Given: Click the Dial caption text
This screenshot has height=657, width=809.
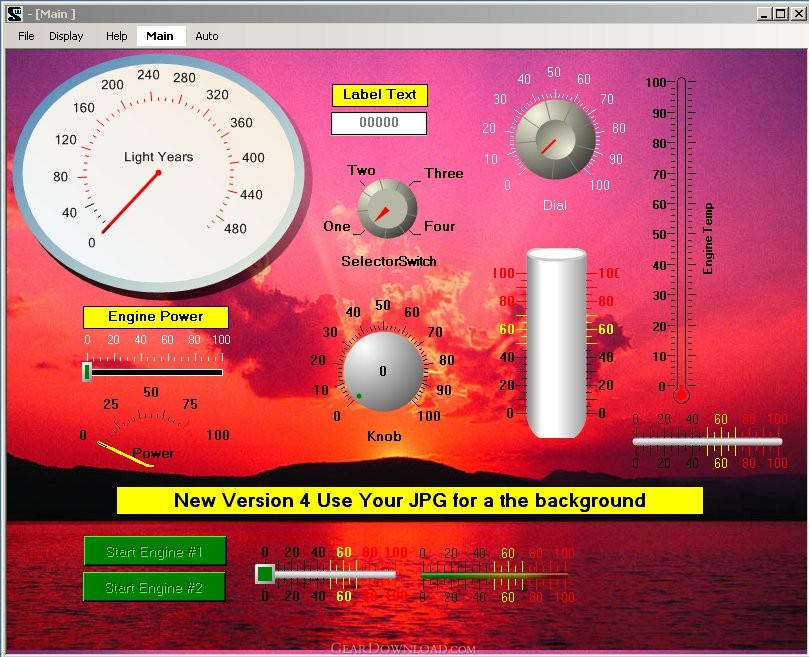Looking at the screenshot, I should pyautogui.click(x=555, y=205).
